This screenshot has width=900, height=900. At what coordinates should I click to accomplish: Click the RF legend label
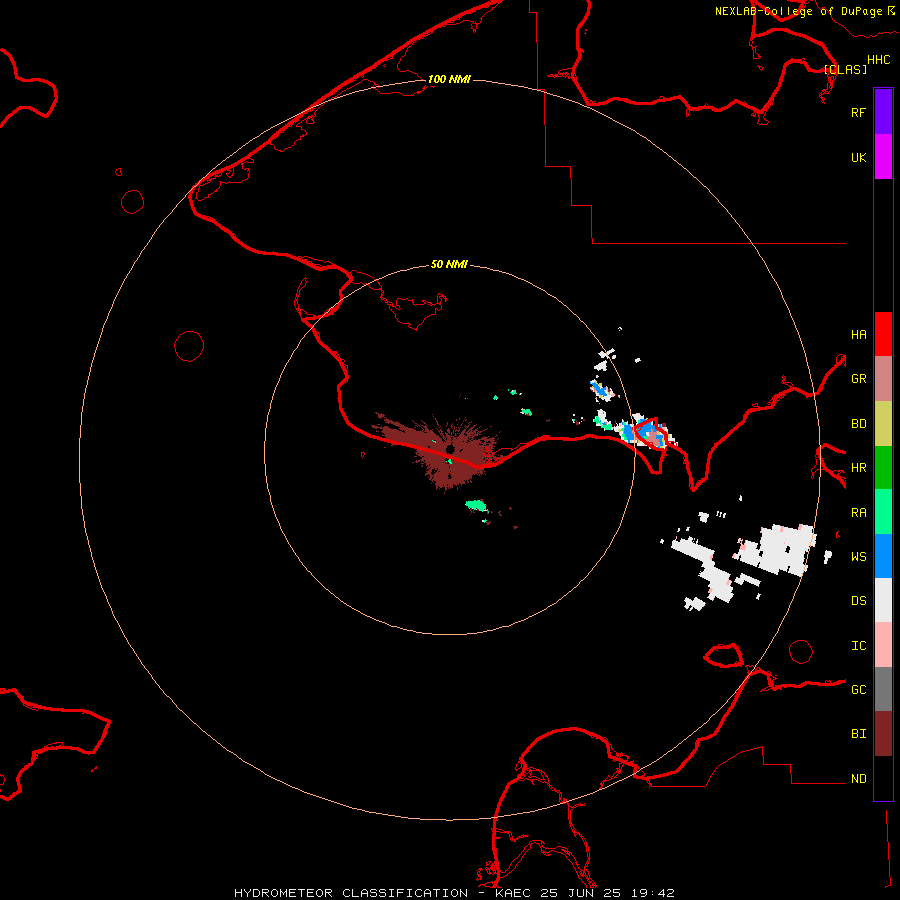(858, 112)
